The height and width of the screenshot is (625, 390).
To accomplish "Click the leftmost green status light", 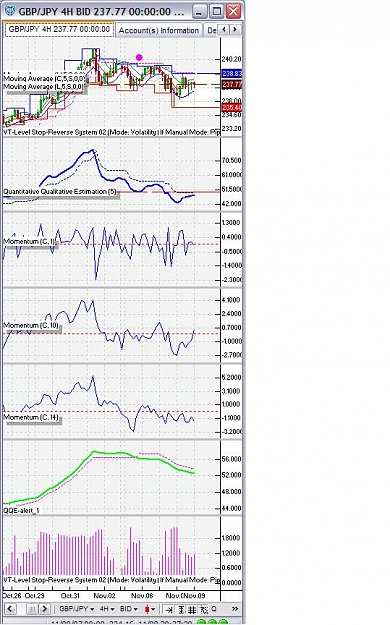I will click(201, 622).
